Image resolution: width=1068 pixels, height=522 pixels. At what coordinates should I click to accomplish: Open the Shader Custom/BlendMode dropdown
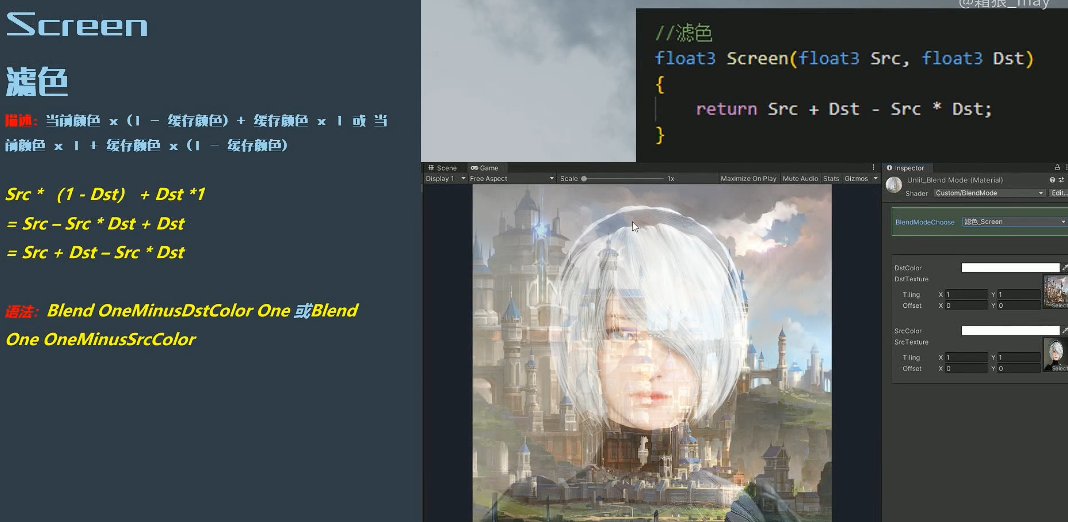click(x=989, y=194)
